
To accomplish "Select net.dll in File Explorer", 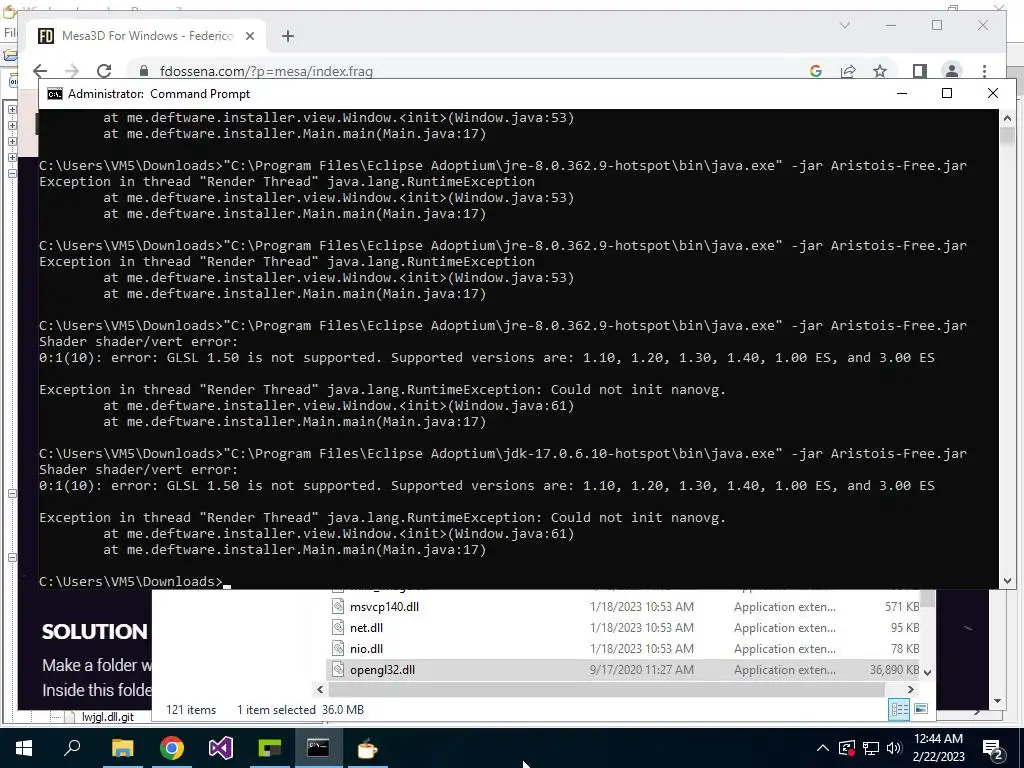I will [366, 628].
